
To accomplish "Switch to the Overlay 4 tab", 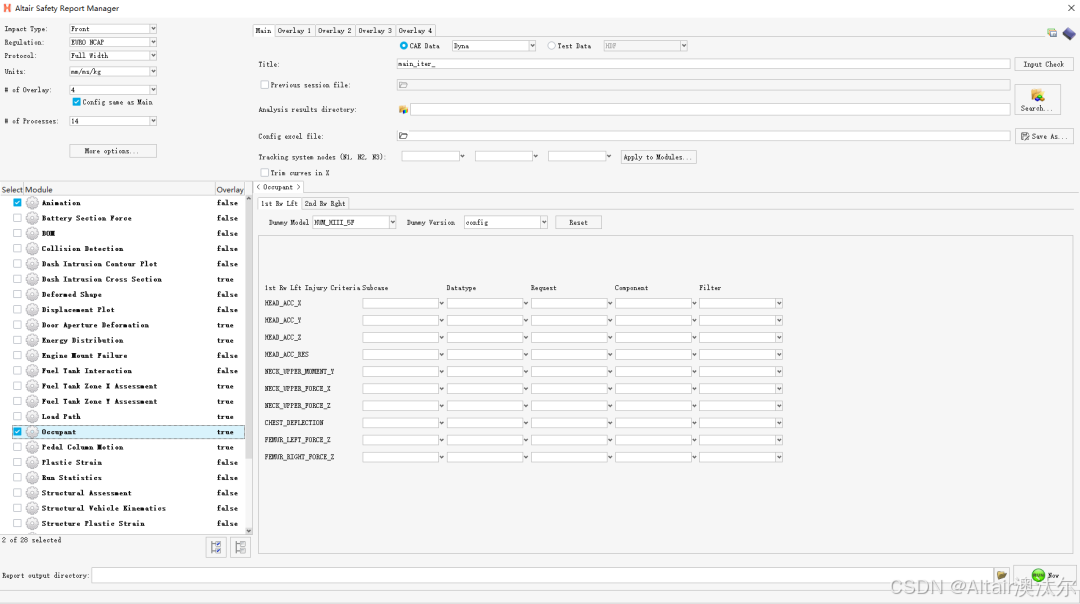I will (415, 30).
